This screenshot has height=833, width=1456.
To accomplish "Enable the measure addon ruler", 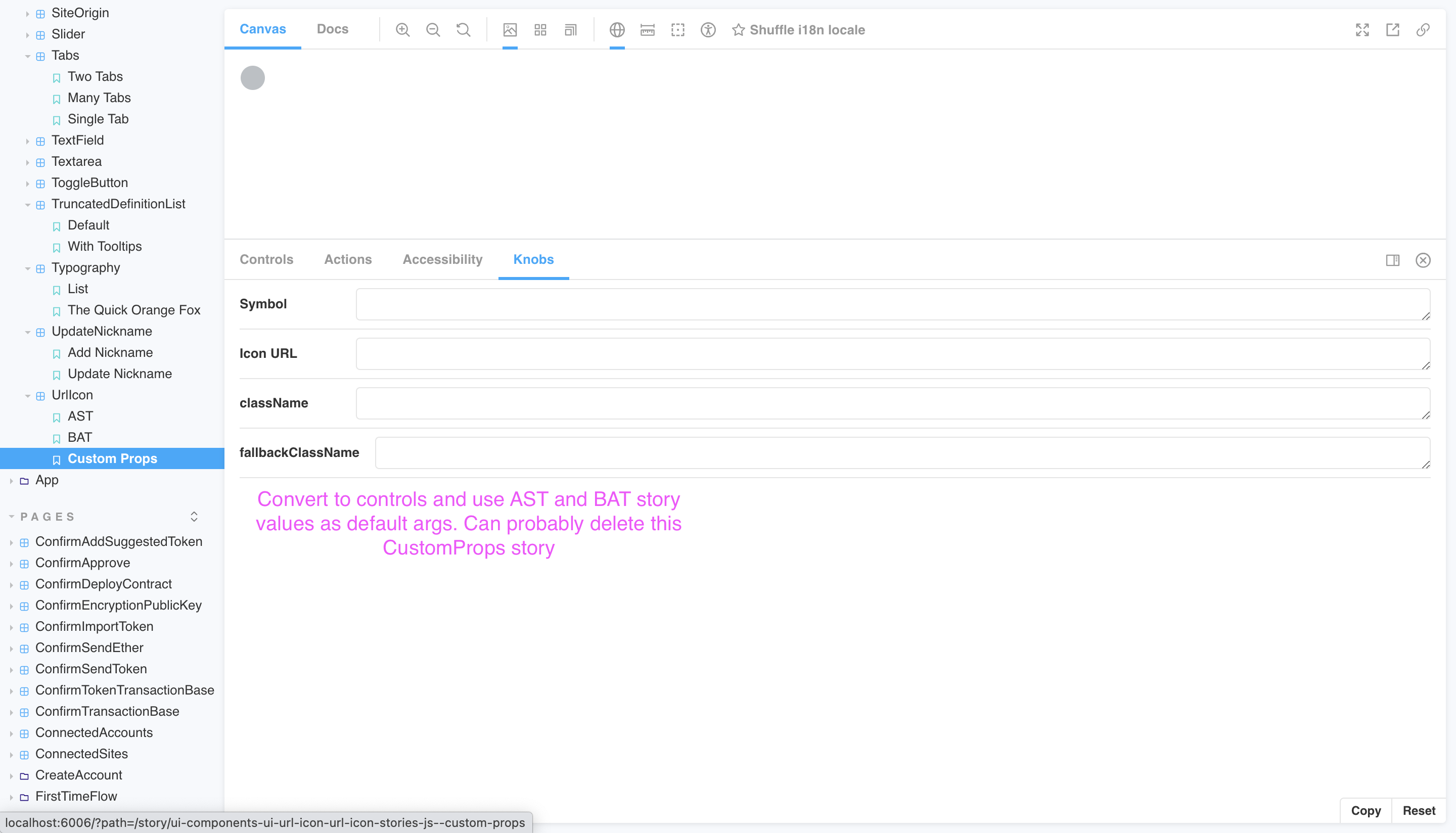I will [647, 30].
